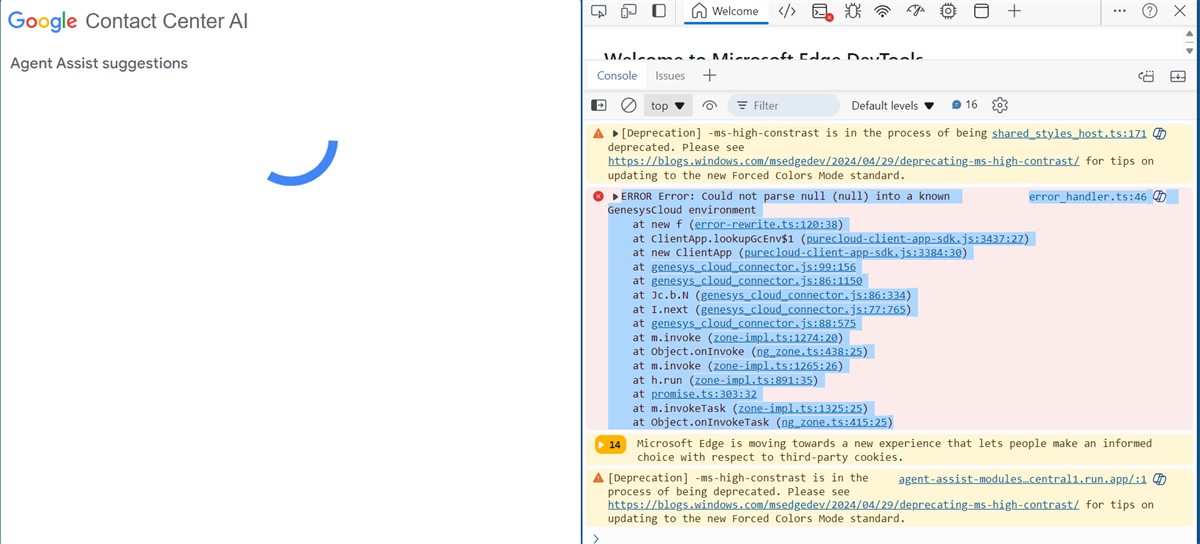Explain the shared_styles_host deprecation warning with Copilot icon
Image resolution: width=1200 pixels, height=544 pixels.
pos(1159,133)
